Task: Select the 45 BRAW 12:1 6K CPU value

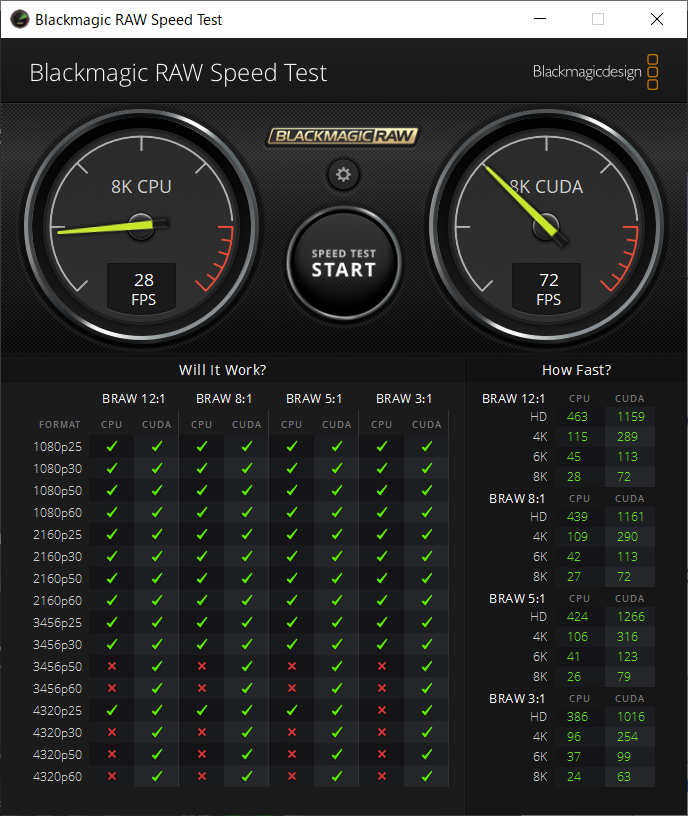Action: (x=574, y=456)
